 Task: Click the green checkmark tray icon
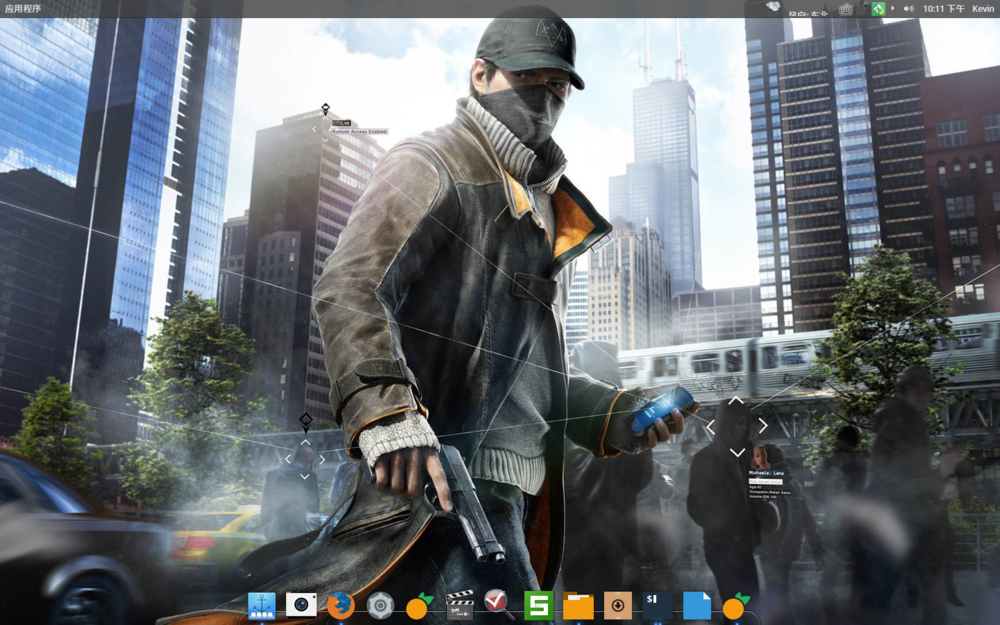pyautogui.click(x=878, y=9)
